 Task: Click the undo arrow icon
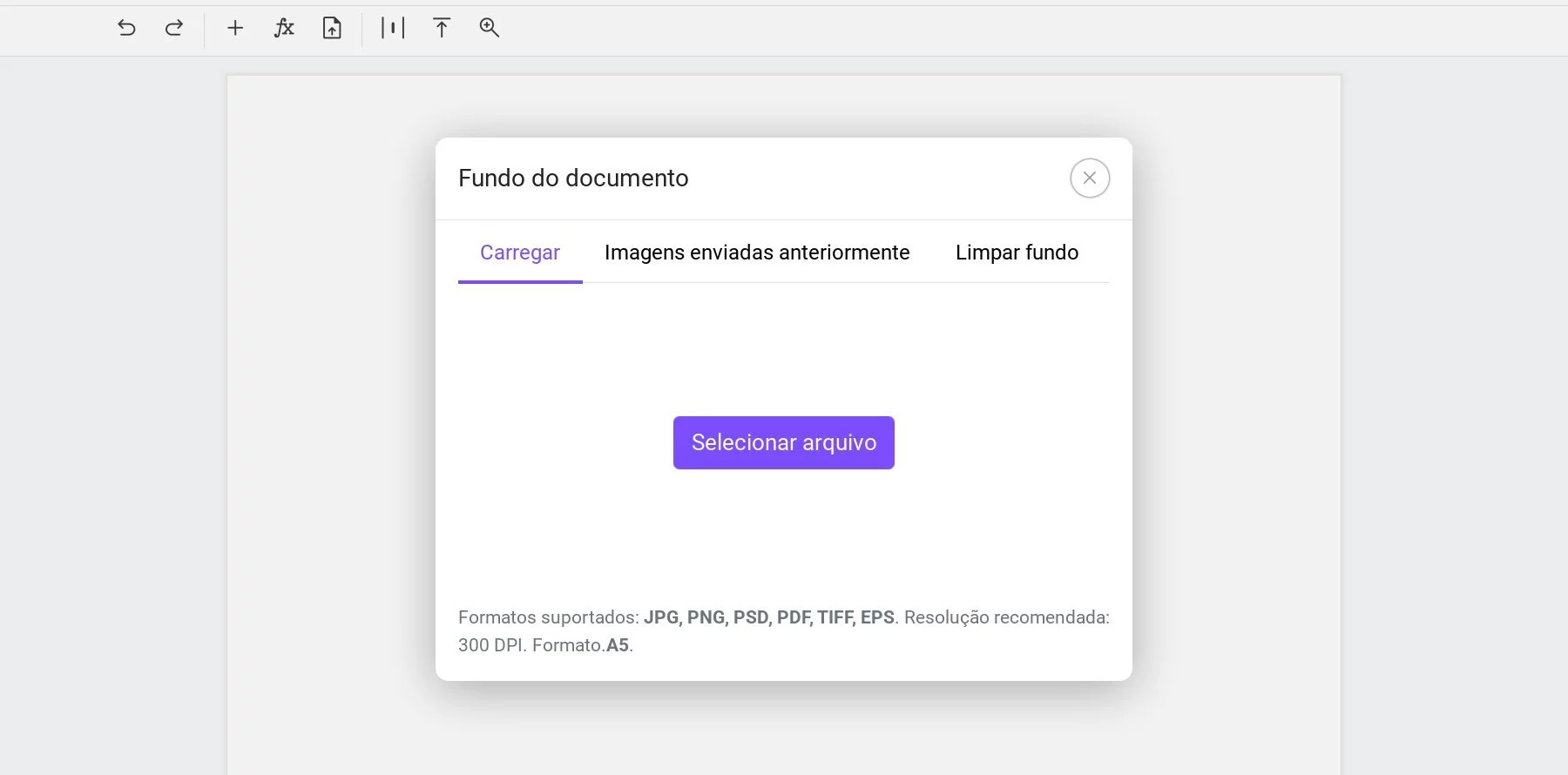point(126,28)
